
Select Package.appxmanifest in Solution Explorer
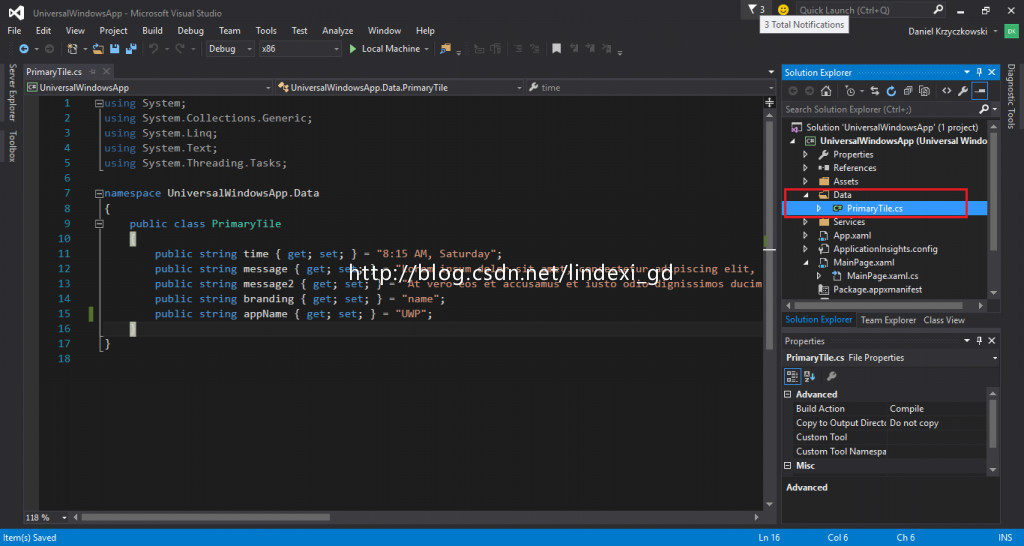(877, 289)
